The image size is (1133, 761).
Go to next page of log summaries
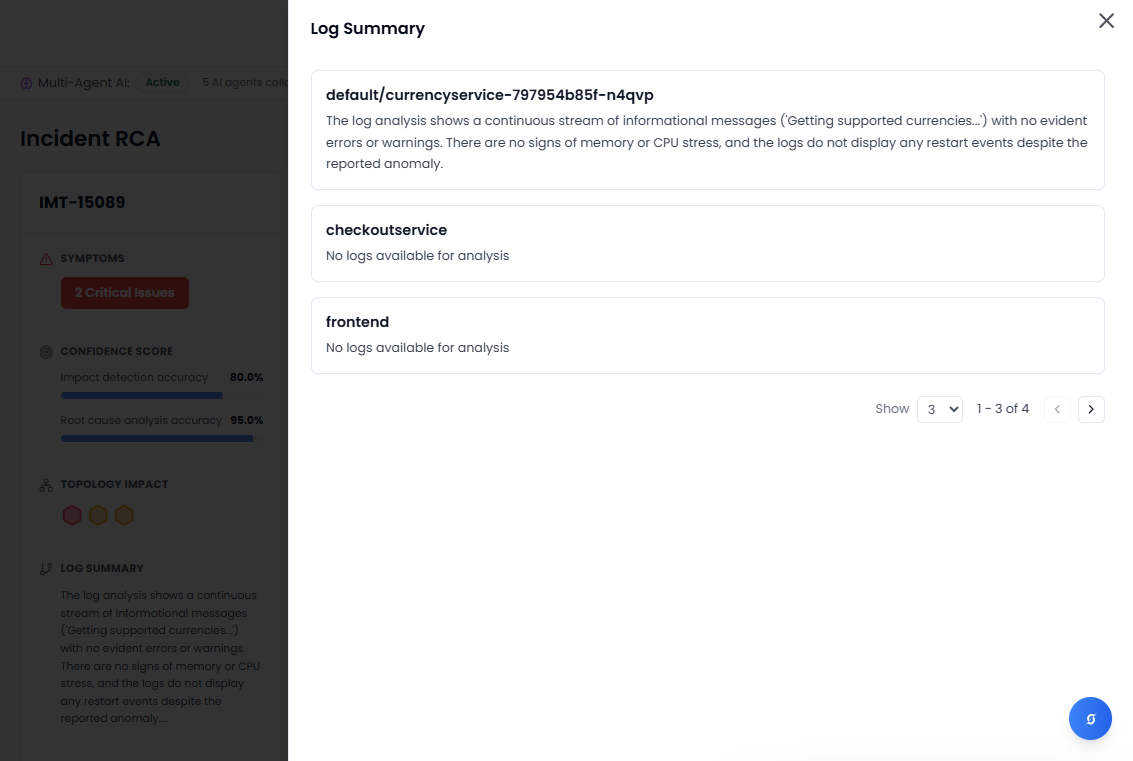click(1091, 409)
